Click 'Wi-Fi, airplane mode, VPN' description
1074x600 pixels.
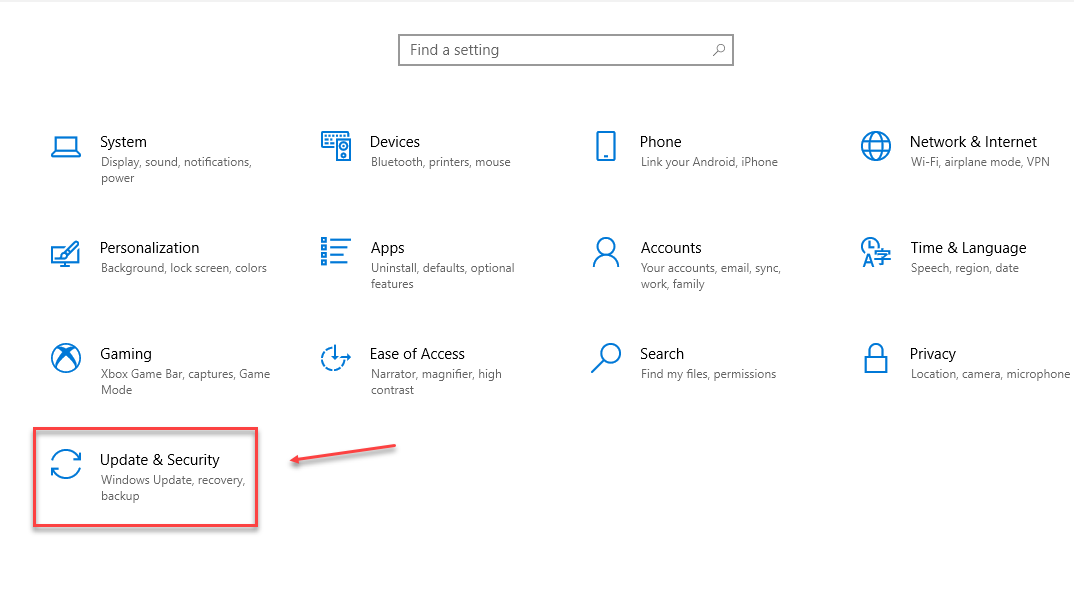pos(980,162)
